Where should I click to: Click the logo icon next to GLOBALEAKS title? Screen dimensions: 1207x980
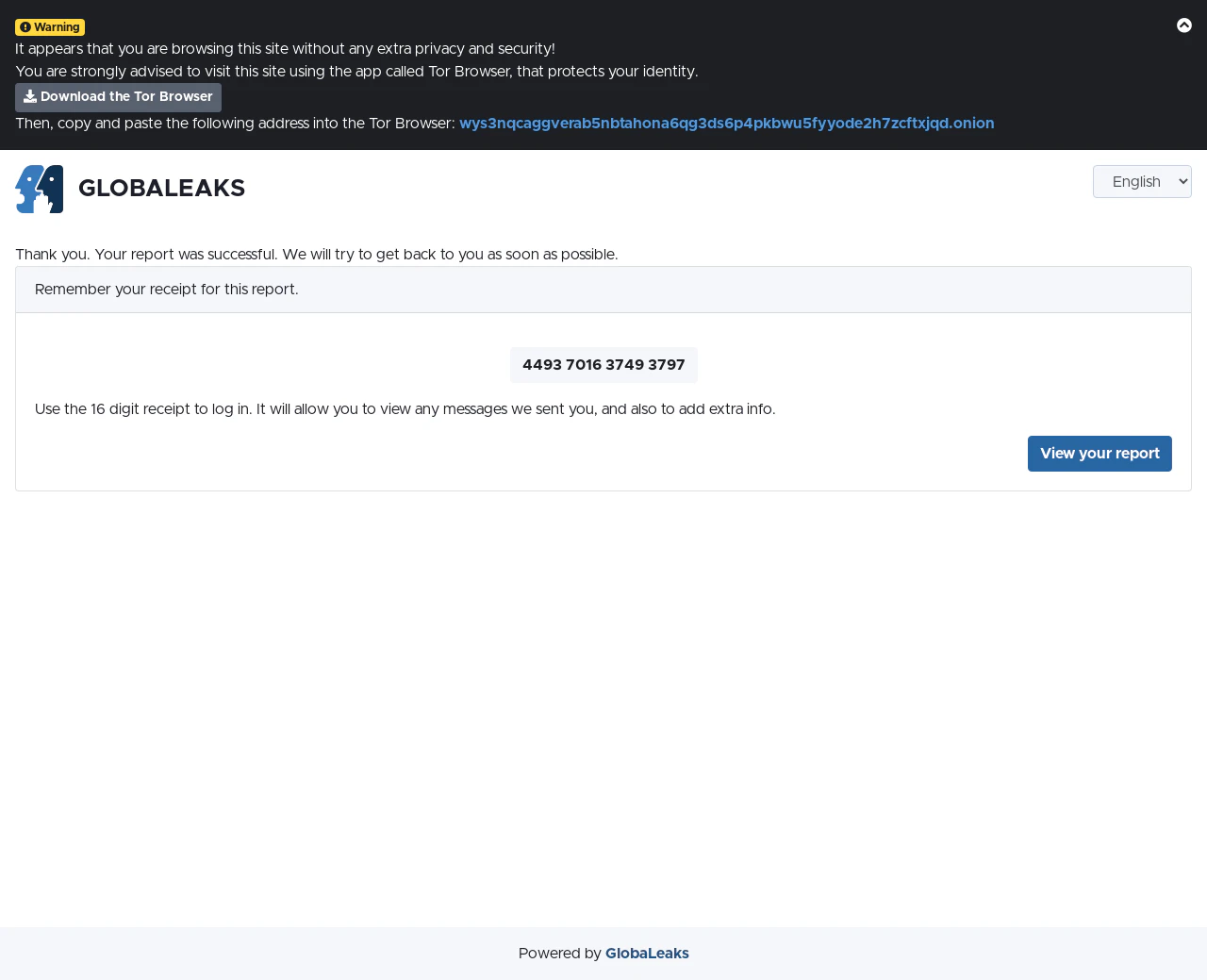[x=39, y=188]
